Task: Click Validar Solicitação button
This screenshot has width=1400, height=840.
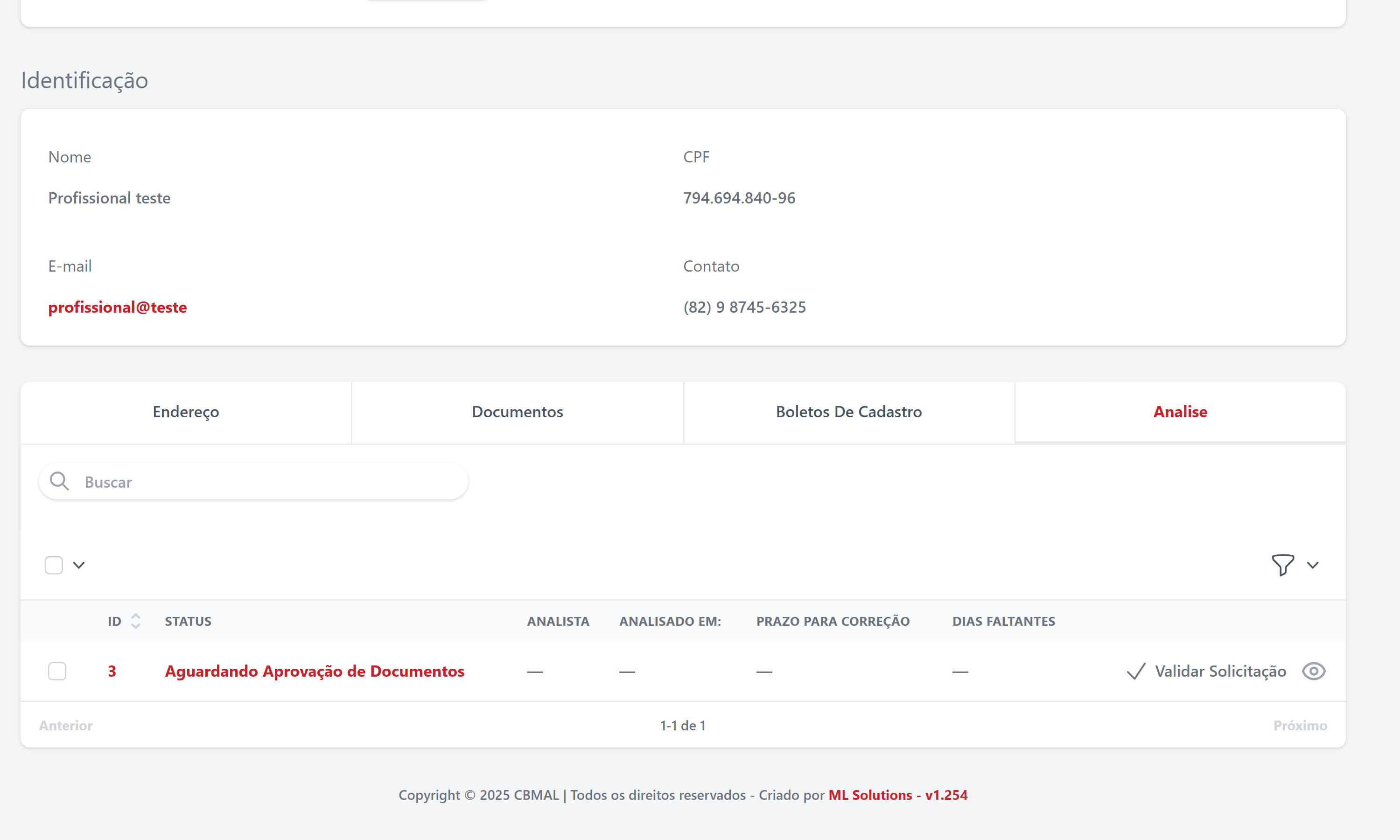Action: tap(1220, 672)
